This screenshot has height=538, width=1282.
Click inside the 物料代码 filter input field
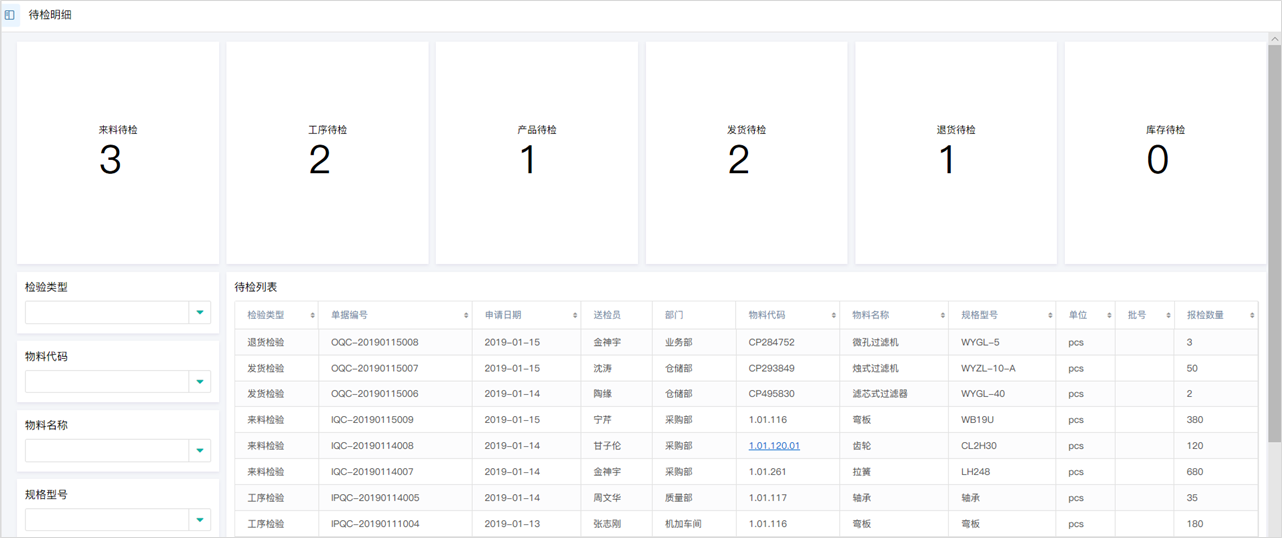click(x=107, y=382)
